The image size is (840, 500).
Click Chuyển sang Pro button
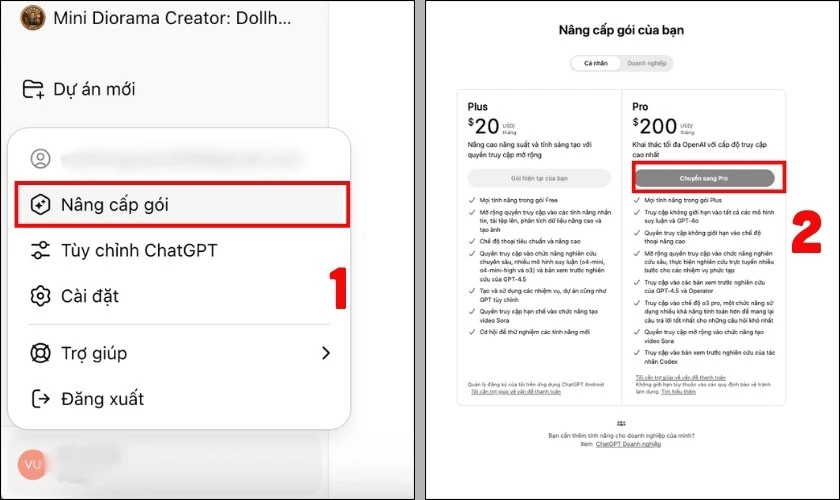pos(704,178)
